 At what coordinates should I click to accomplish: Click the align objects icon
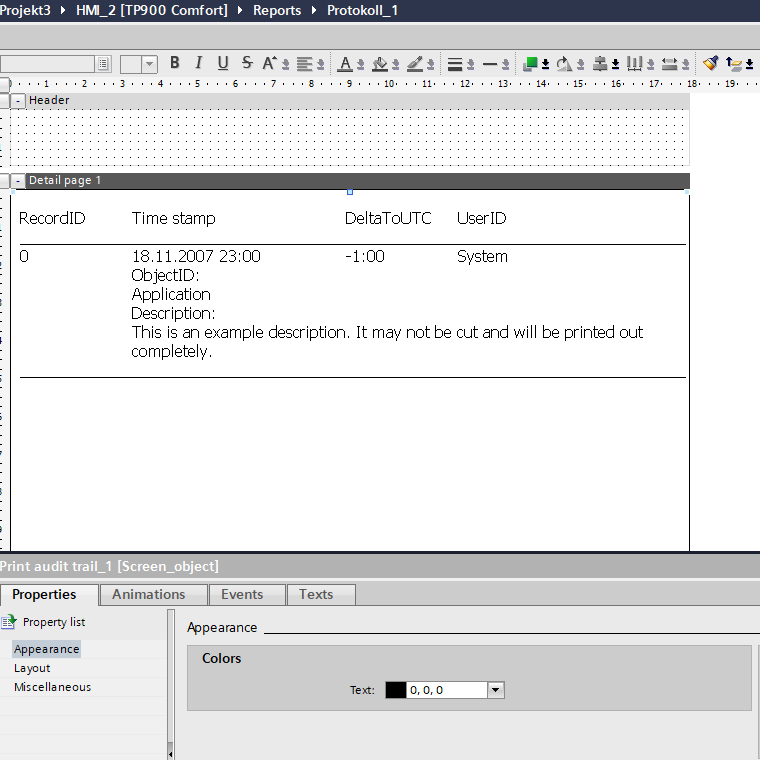coord(600,63)
